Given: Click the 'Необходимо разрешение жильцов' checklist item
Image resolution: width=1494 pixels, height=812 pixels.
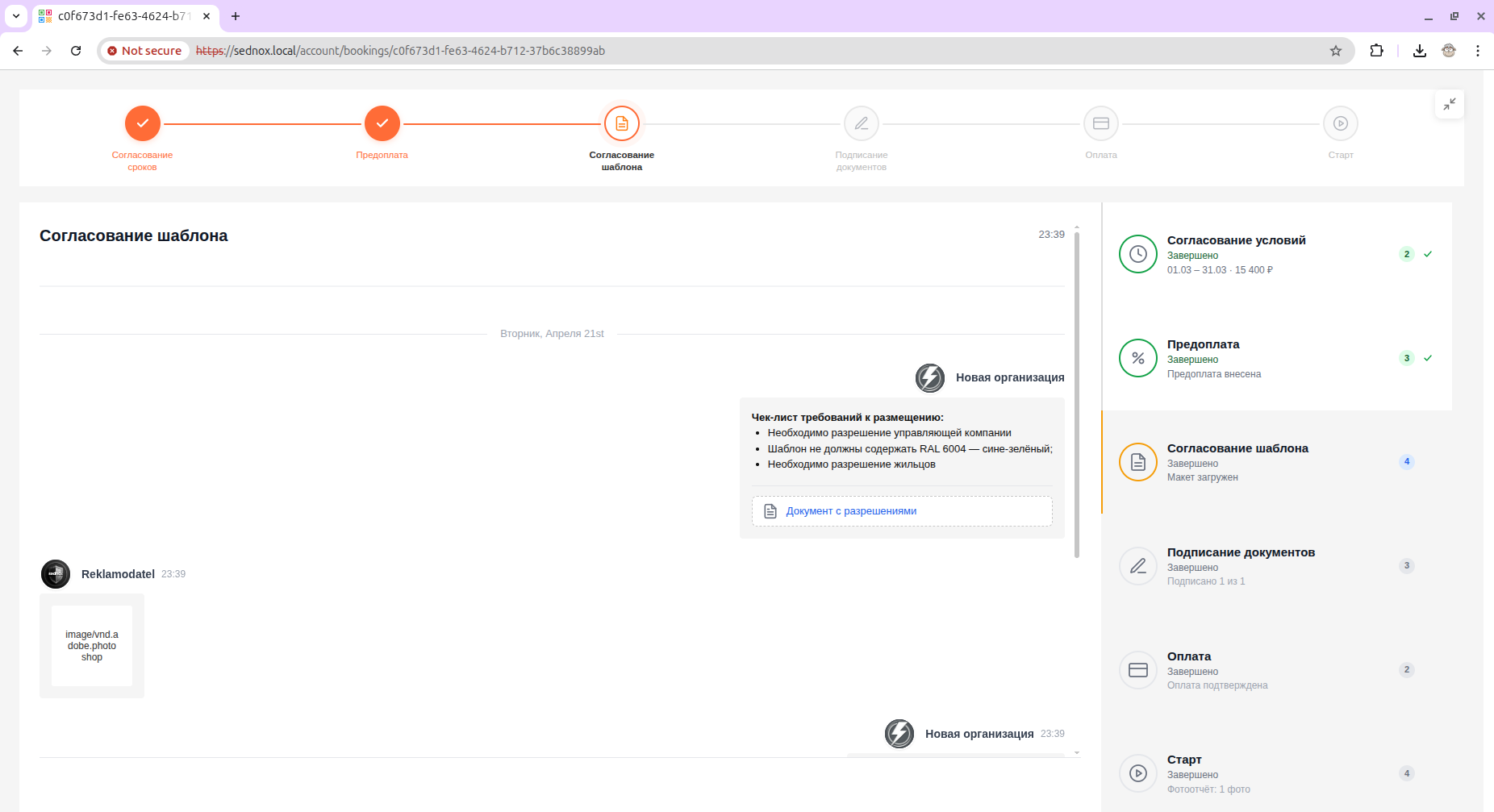Looking at the screenshot, I should 851,464.
